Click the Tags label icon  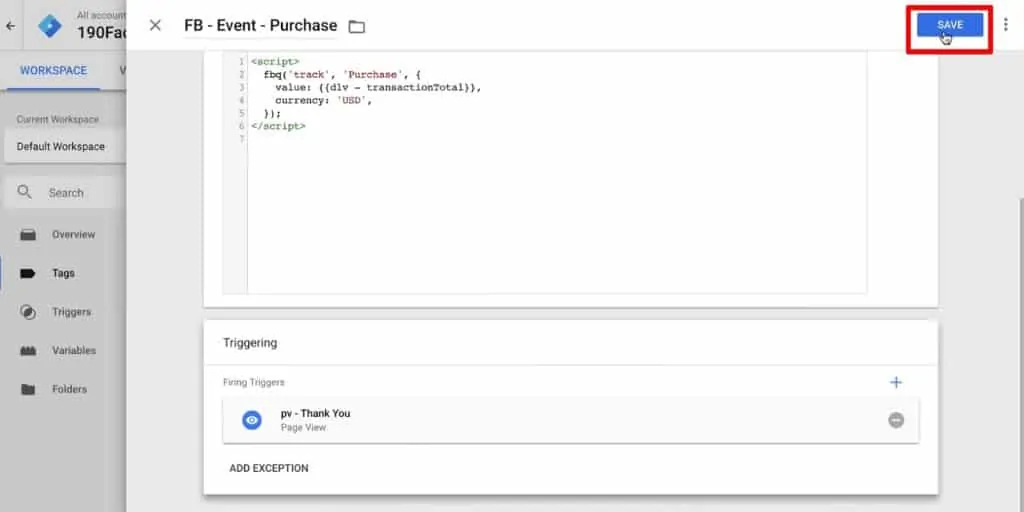[x=28, y=273]
